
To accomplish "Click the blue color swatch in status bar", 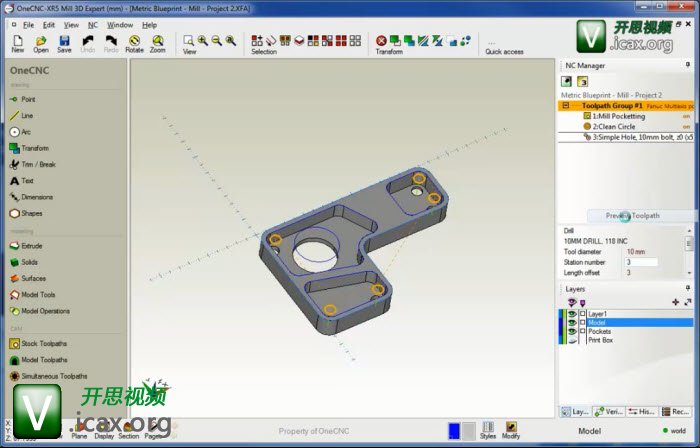I will 454,431.
